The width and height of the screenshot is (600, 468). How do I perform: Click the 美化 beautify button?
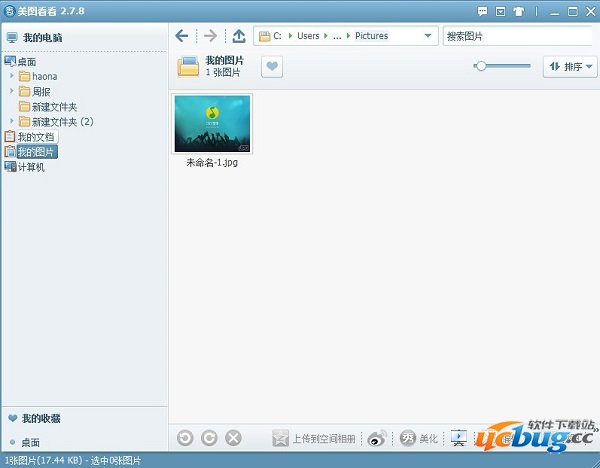419,438
